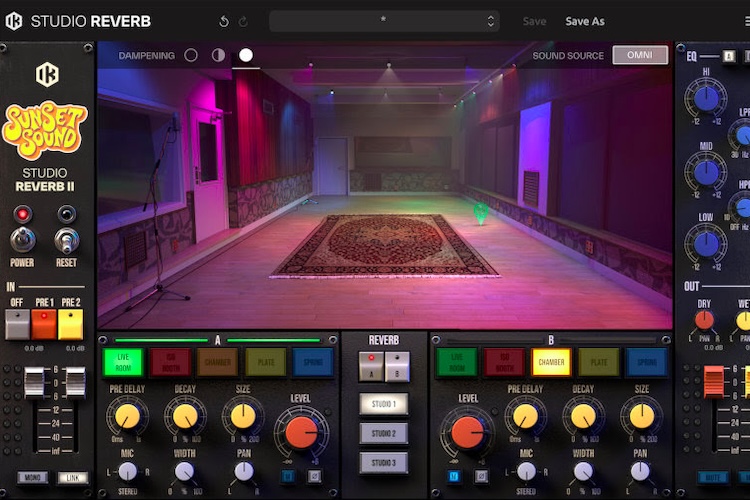Enable the Mono input button

33,478
